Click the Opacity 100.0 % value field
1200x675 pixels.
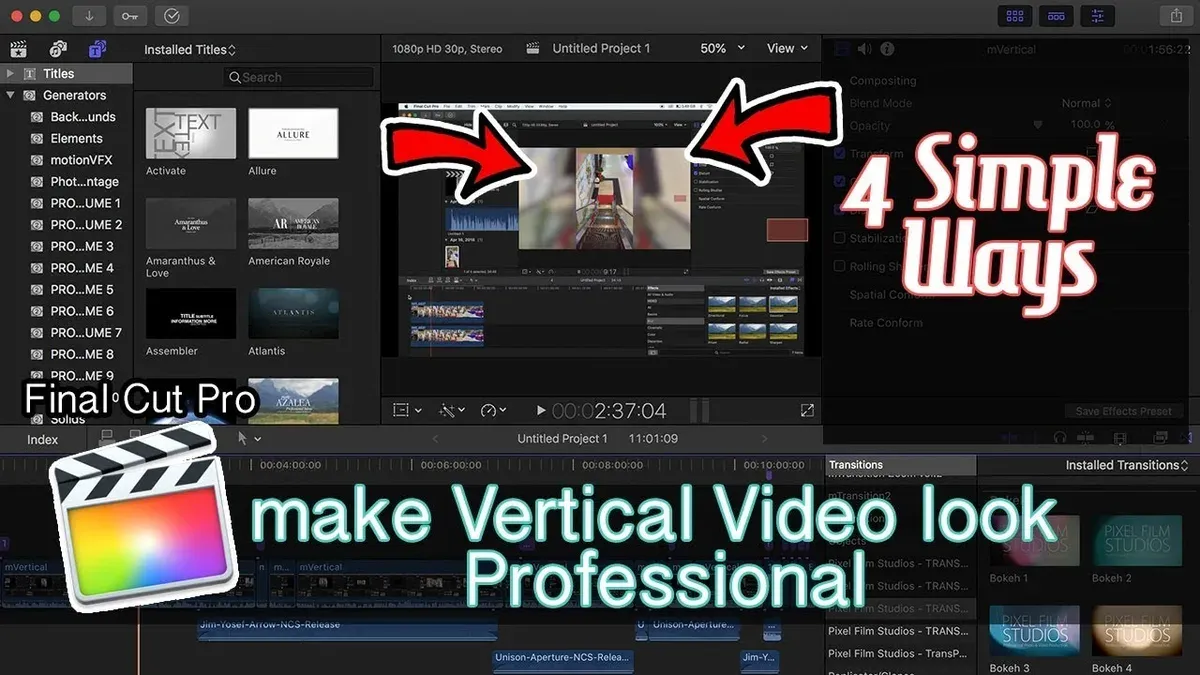(x=1092, y=126)
